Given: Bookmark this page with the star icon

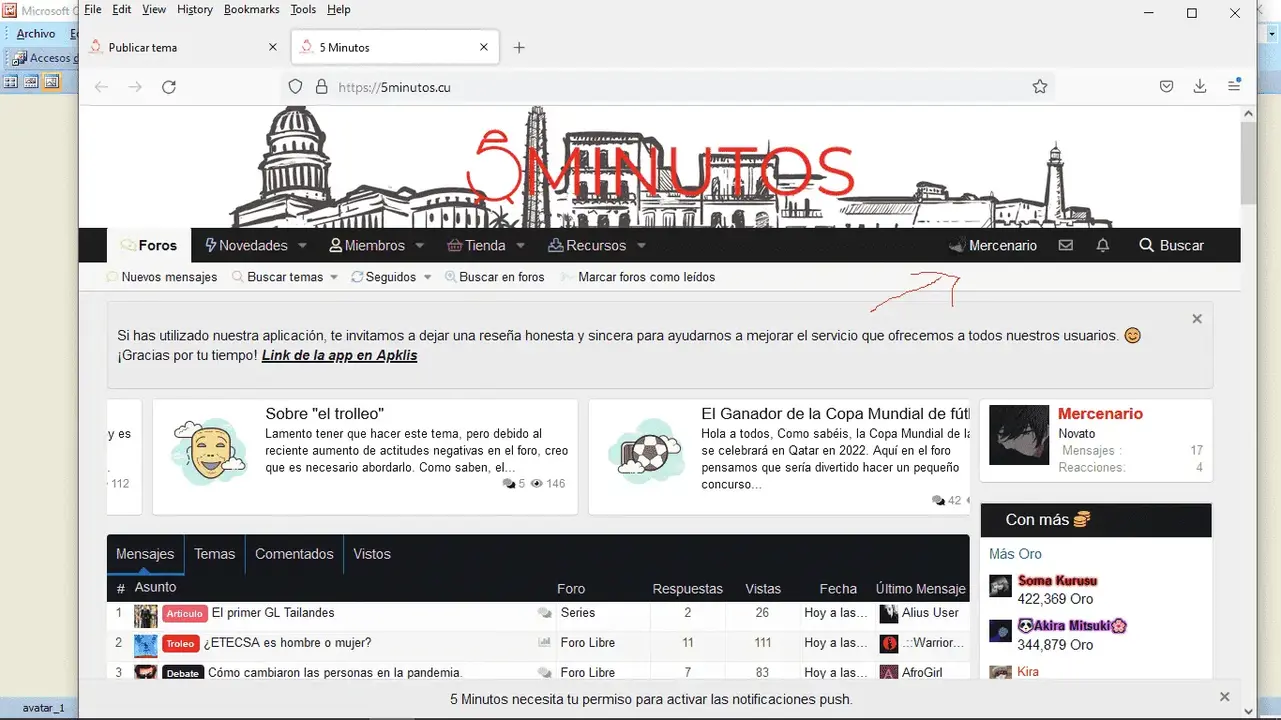Looking at the screenshot, I should [x=1040, y=87].
